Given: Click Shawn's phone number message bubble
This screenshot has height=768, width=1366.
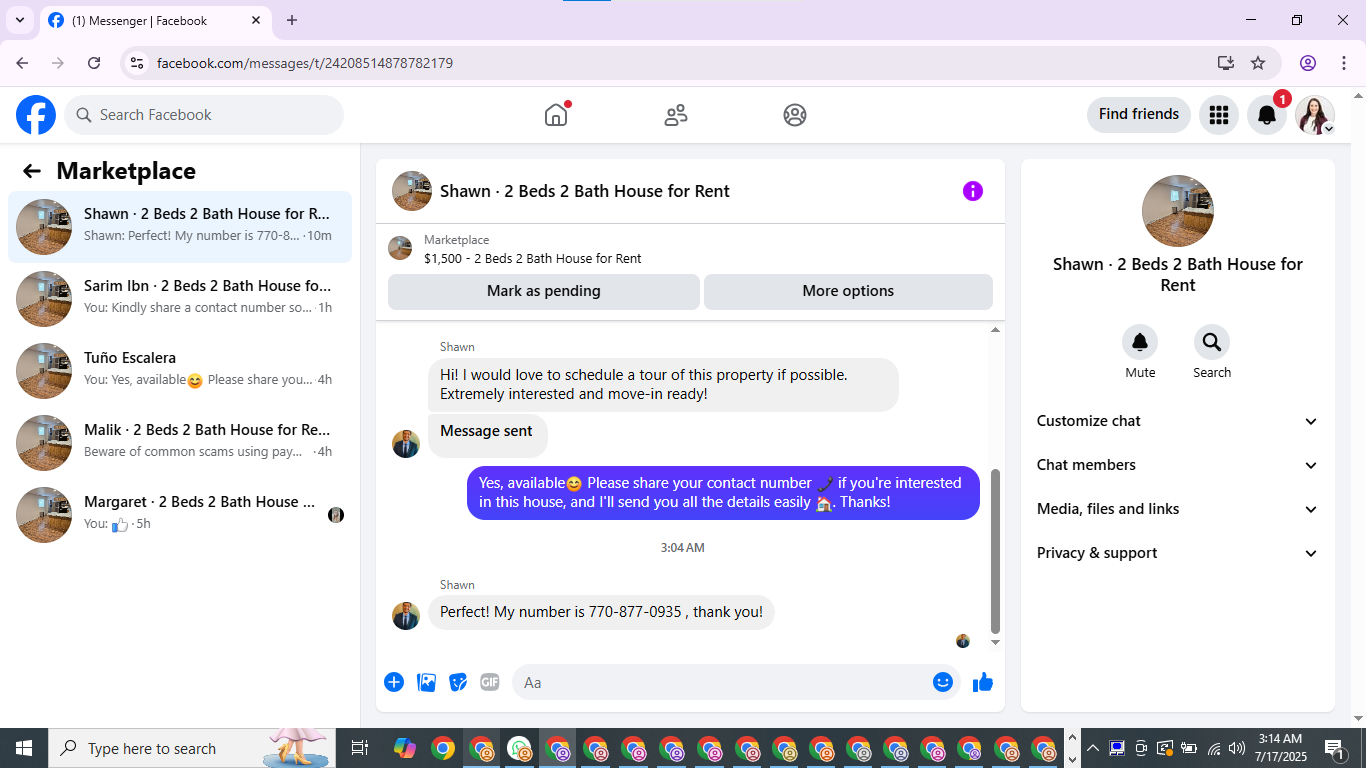Looking at the screenshot, I should click(601, 612).
